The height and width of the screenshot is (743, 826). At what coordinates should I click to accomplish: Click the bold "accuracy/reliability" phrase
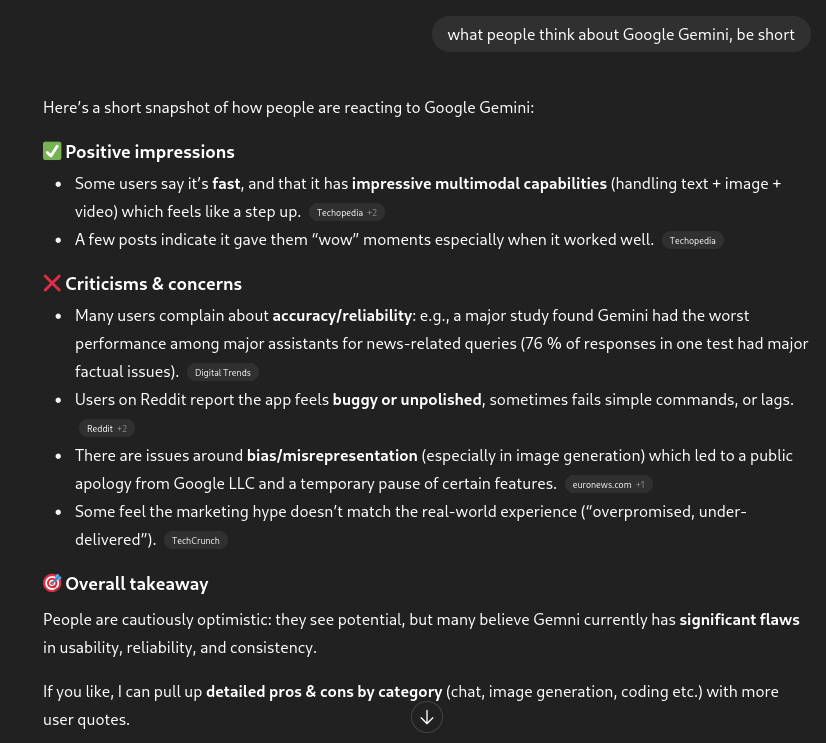point(342,316)
